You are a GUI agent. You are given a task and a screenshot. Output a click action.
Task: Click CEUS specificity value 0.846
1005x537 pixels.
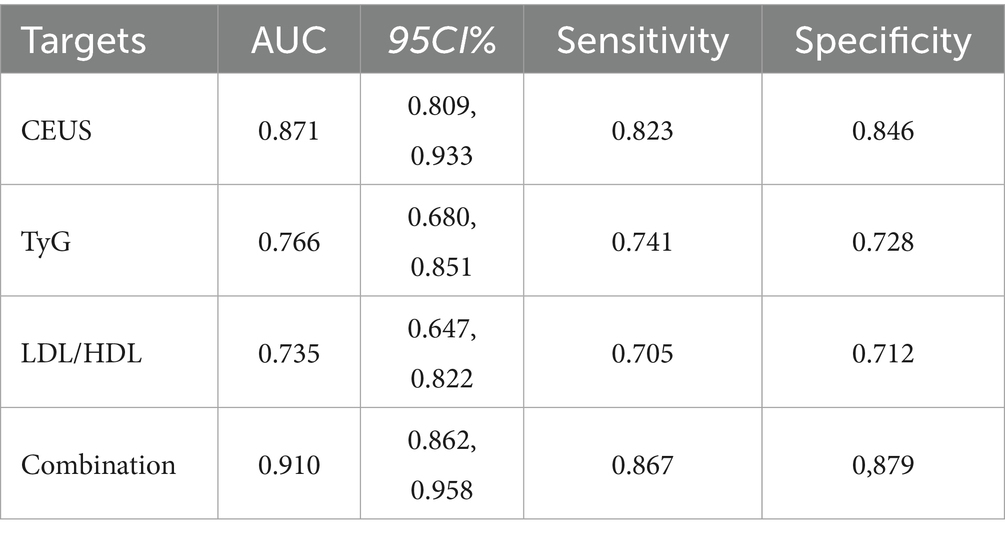[x=882, y=130]
